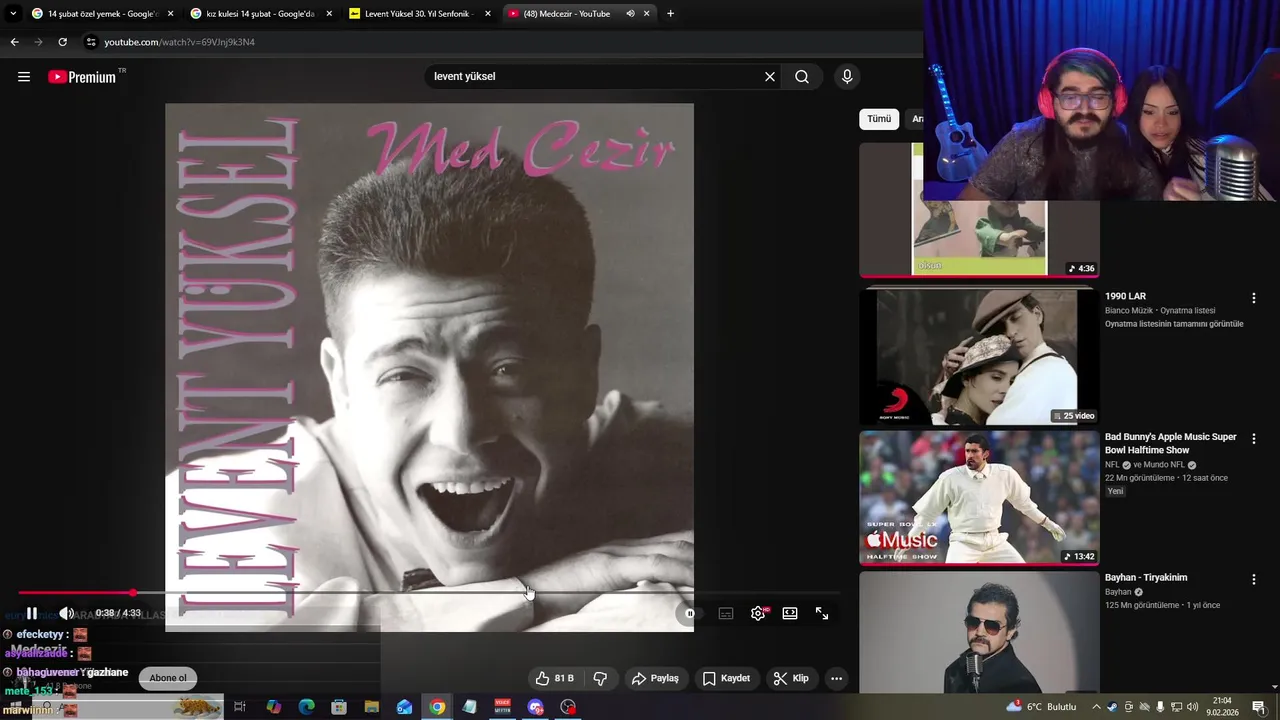Mute the video with speaker icon
Viewport: 1280px width, 720px height.
pyautogui.click(x=66, y=613)
